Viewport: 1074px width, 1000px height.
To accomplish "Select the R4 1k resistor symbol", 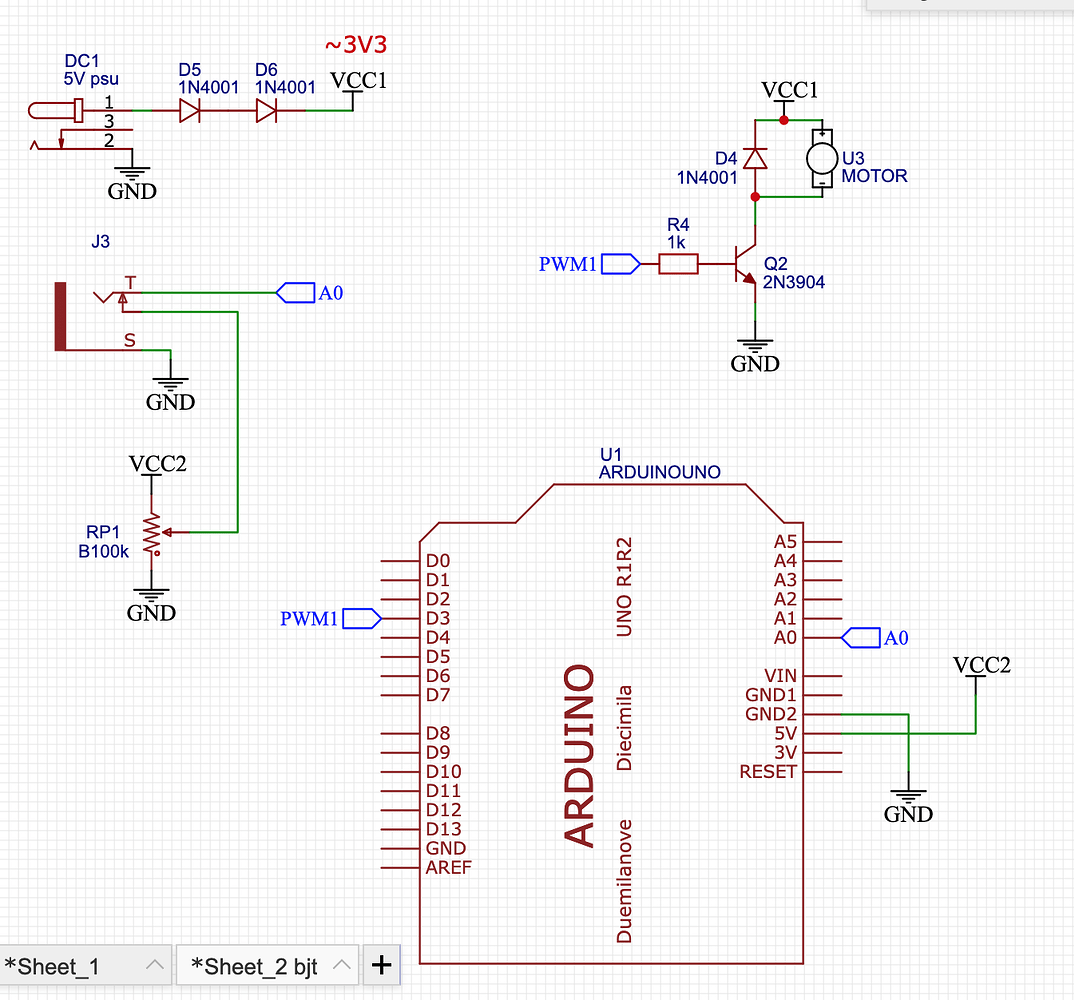I will click(x=679, y=264).
